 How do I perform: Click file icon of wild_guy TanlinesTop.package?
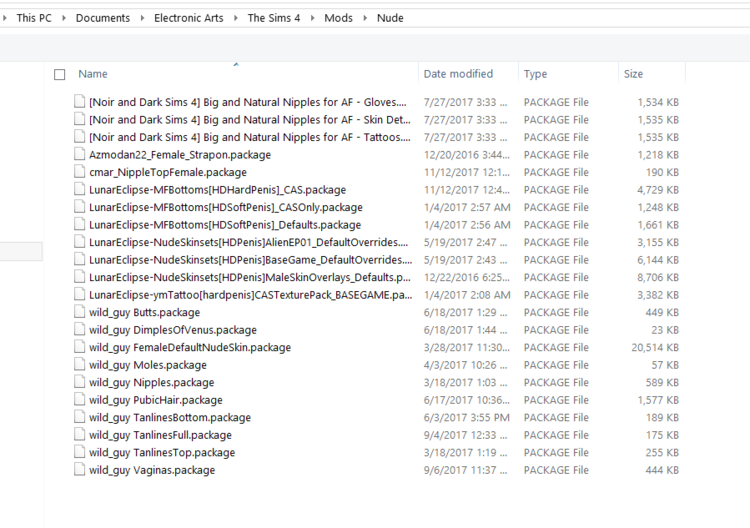point(79,452)
